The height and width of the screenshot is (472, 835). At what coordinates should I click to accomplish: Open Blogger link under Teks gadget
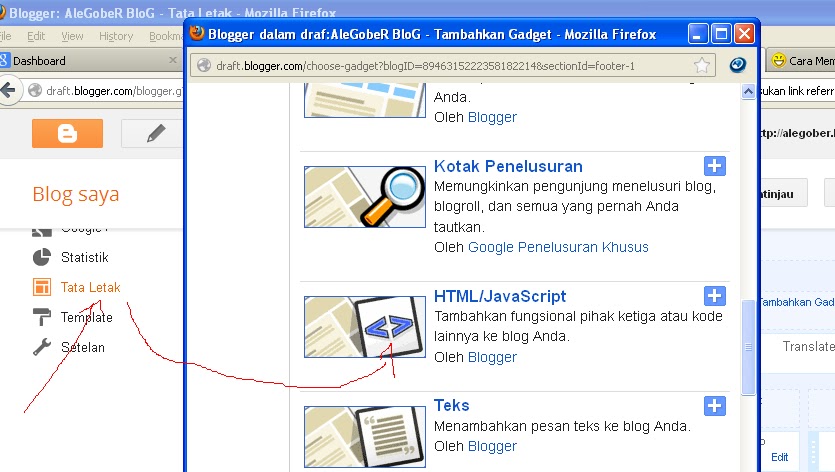[x=492, y=446]
